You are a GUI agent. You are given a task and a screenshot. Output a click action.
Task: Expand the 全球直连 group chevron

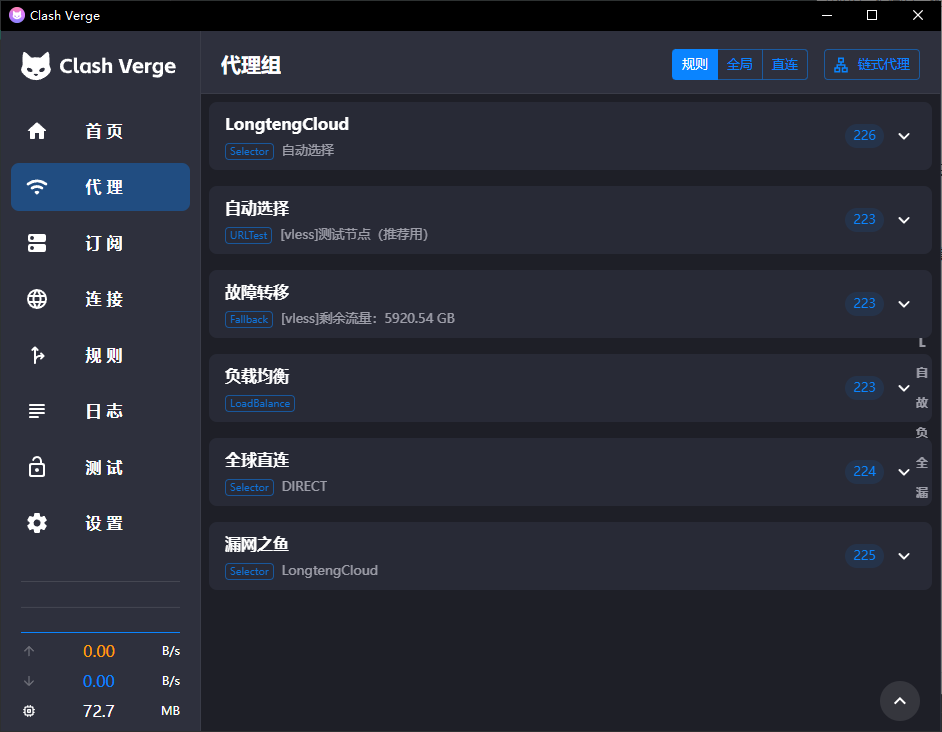pos(904,472)
